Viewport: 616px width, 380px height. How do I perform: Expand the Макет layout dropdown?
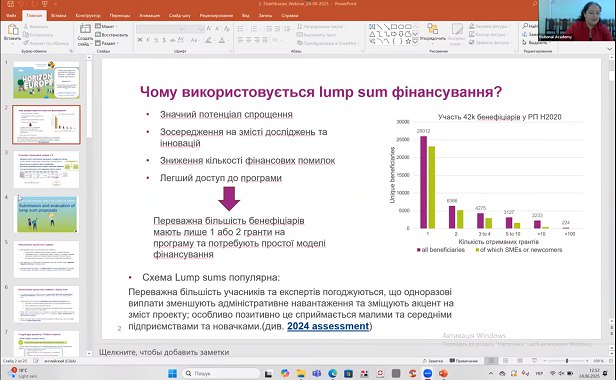click(x=106, y=26)
